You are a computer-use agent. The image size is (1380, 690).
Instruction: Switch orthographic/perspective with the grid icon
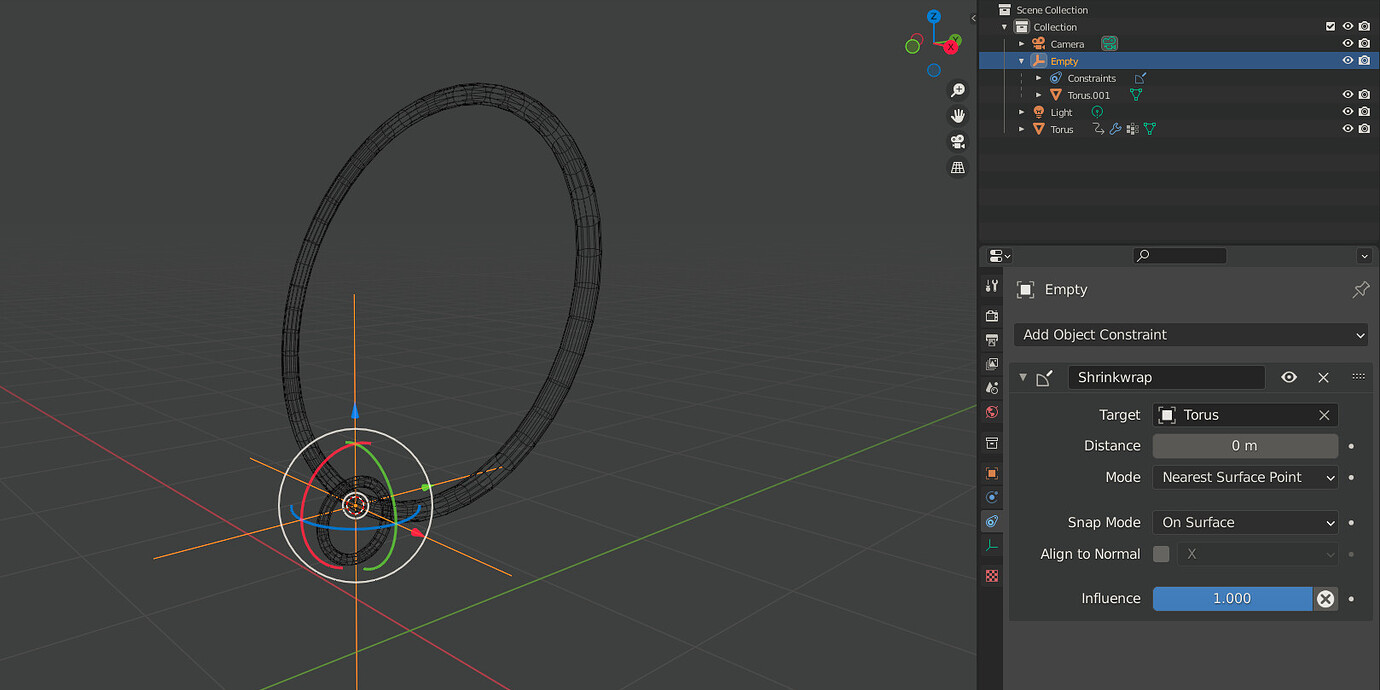958,168
